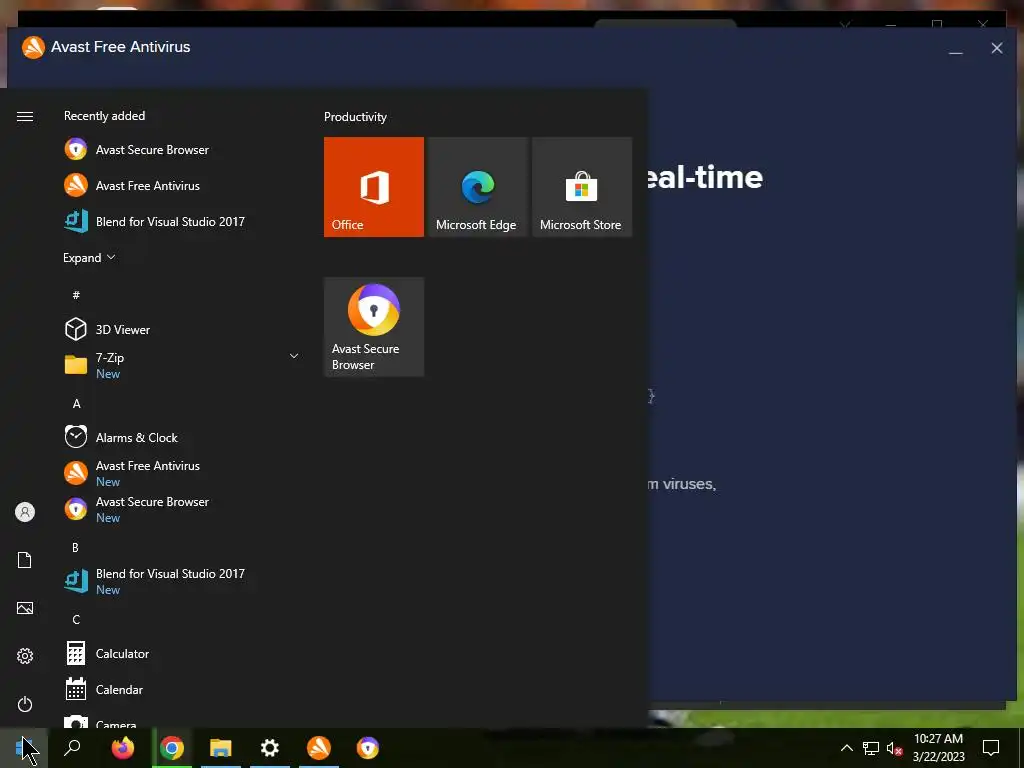Open Blend for Visual Studio 2017 in Recently added

click(182, 221)
